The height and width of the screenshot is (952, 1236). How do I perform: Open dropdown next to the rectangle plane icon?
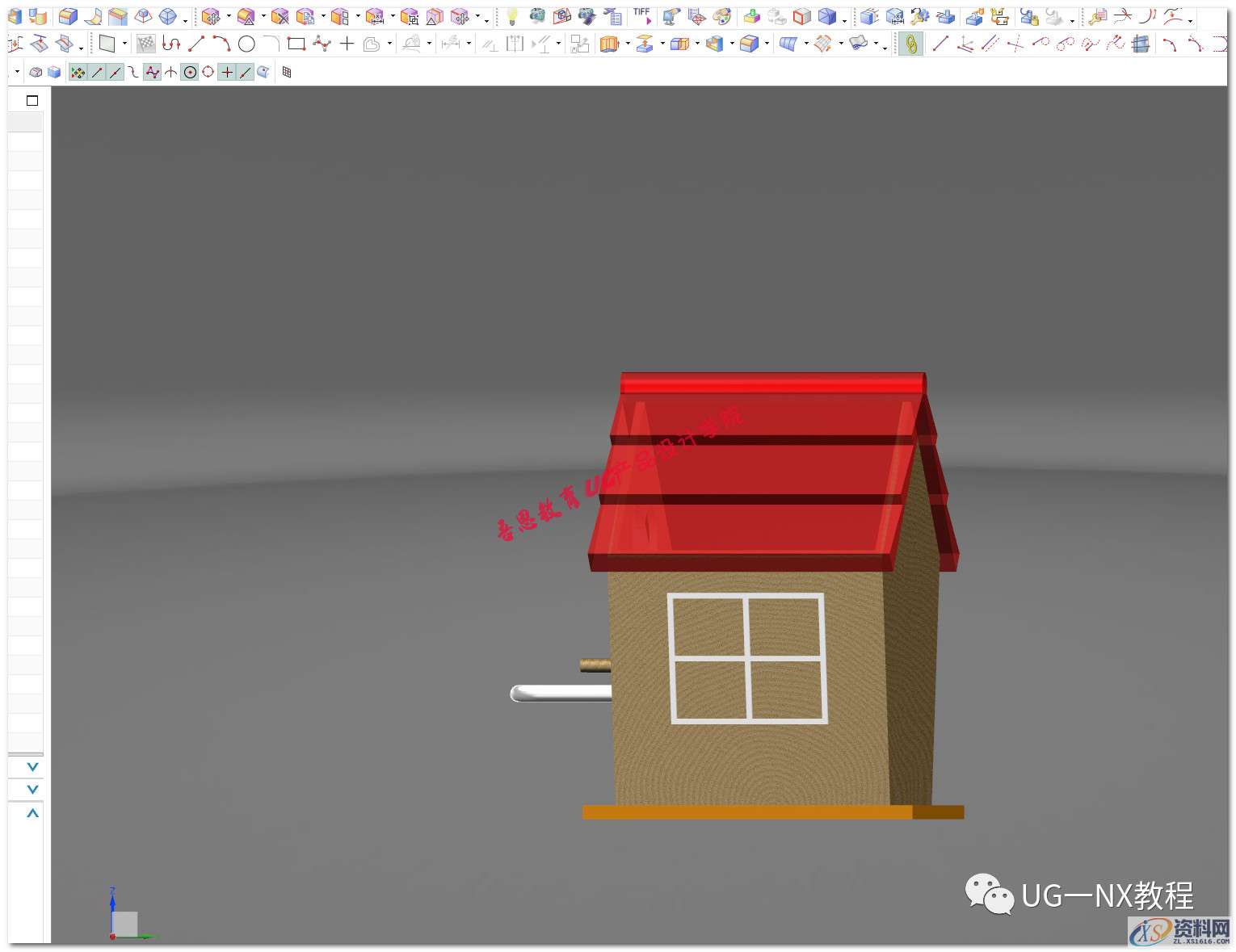(x=124, y=44)
